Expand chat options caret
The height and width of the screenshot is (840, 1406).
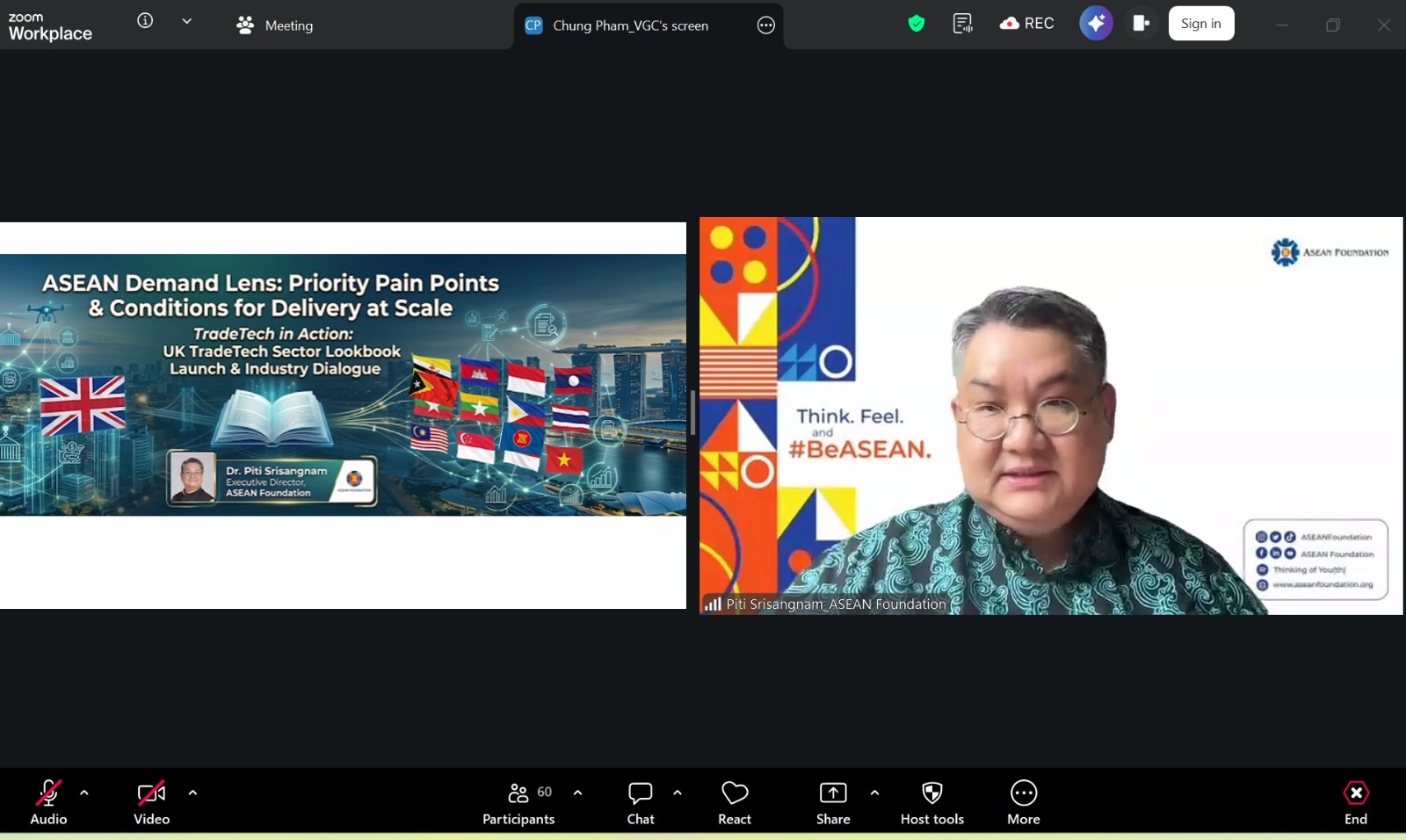click(x=678, y=793)
